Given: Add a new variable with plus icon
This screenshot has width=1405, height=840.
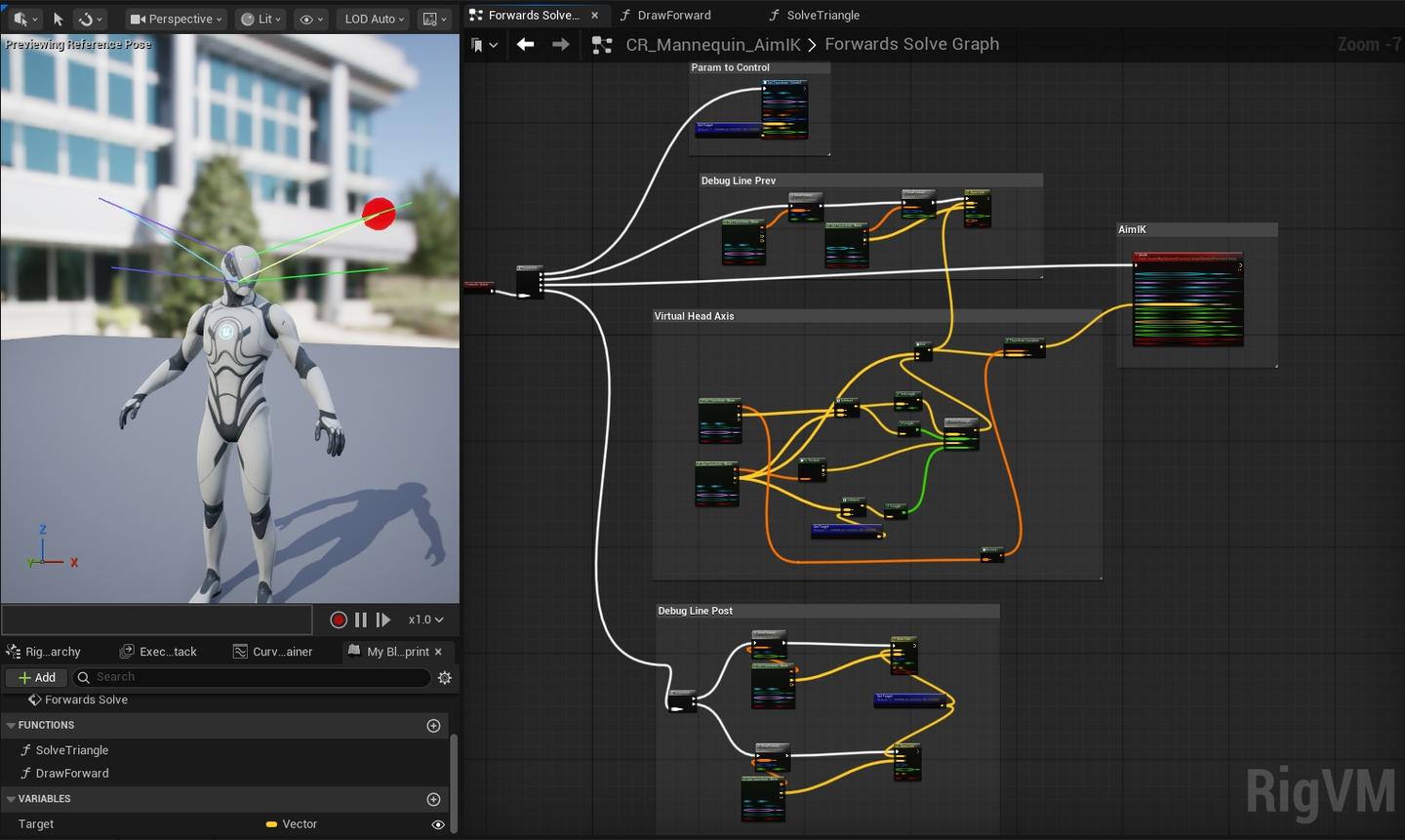Looking at the screenshot, I should 434,799.
